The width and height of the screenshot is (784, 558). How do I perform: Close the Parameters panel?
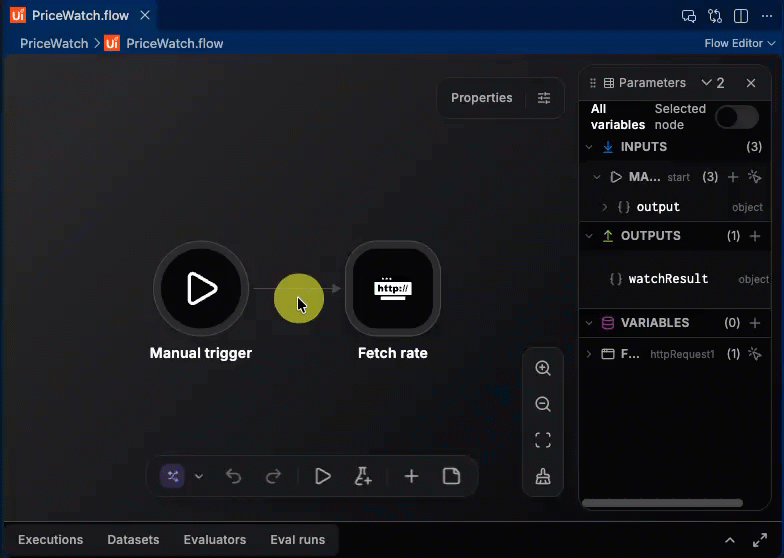pyautogui.click(x=750, y=83)
